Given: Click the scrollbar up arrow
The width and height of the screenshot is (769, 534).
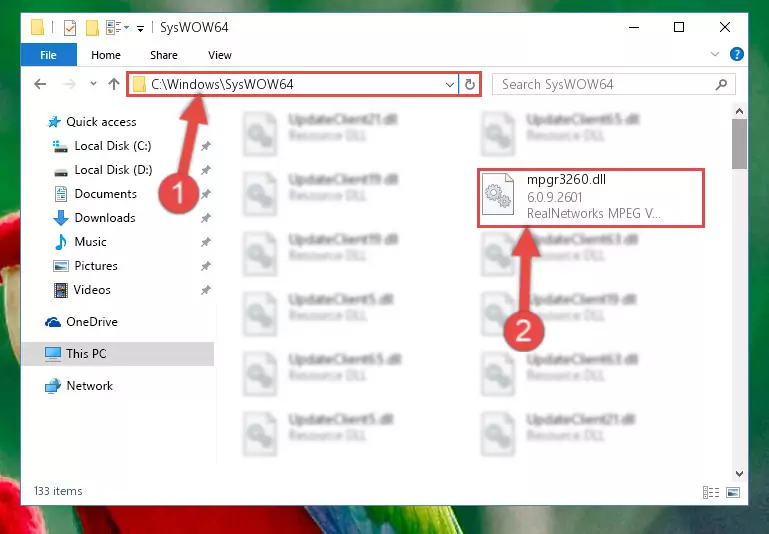Looking at the screenshot, I should (x=740, y=111).
